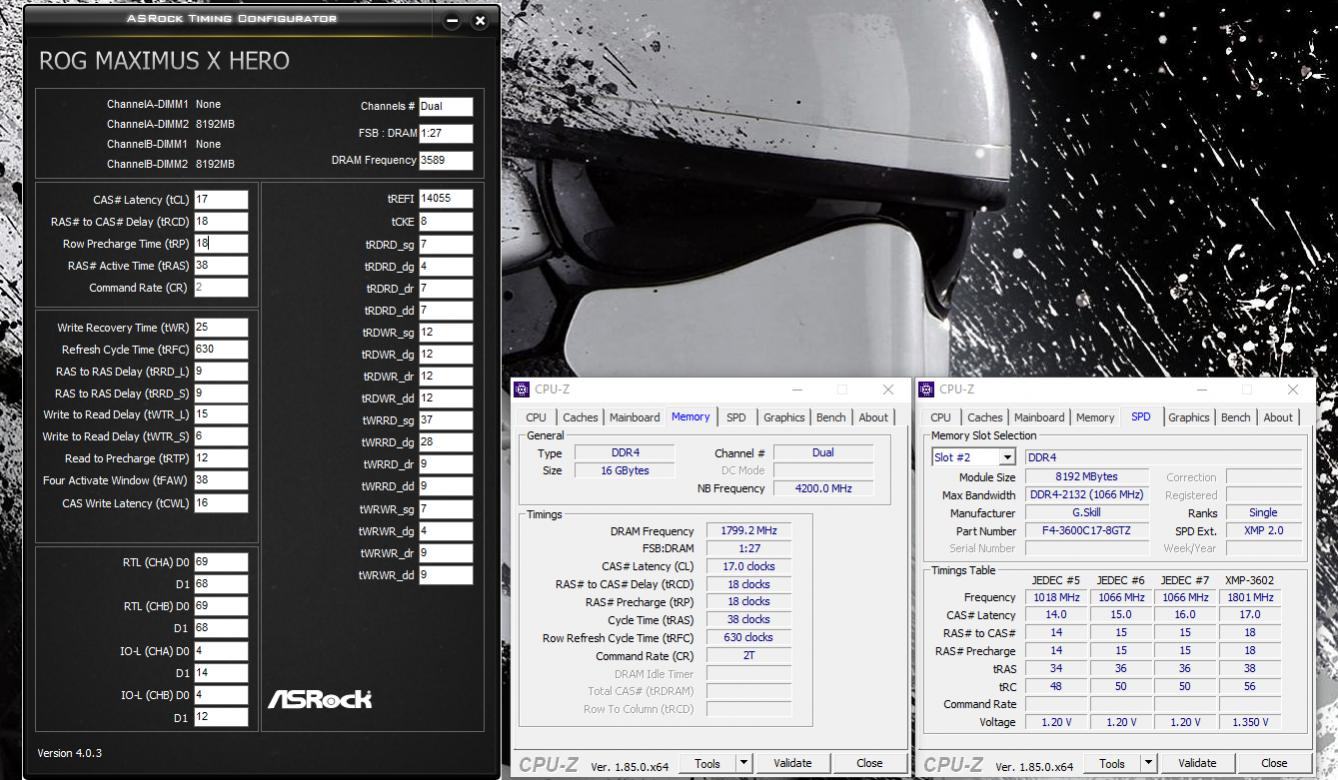1338x780 pixels.
Task: Click the tWTR_L input field
Action: pos(221,414)
